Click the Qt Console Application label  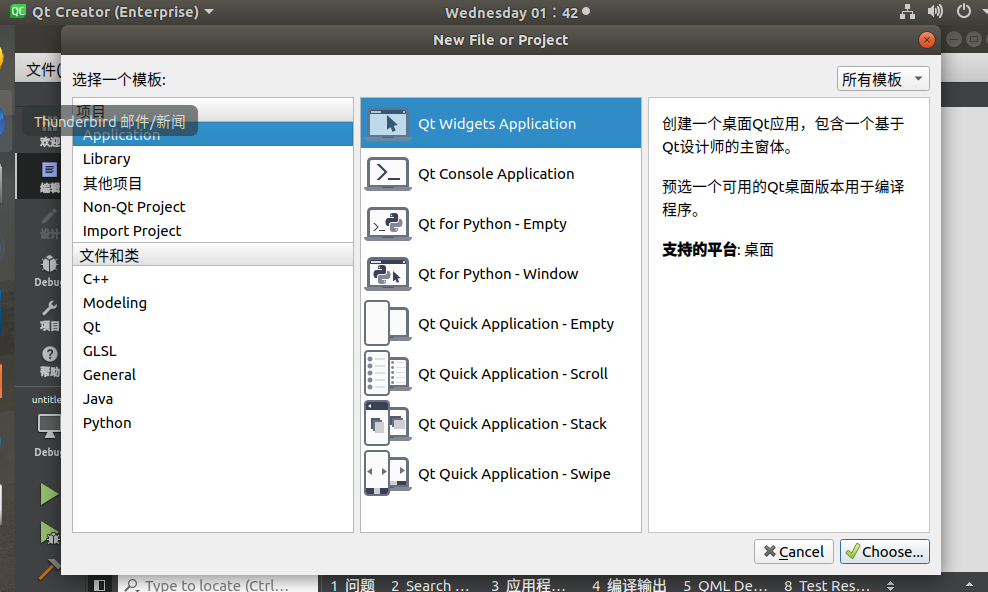coord(496,174)
